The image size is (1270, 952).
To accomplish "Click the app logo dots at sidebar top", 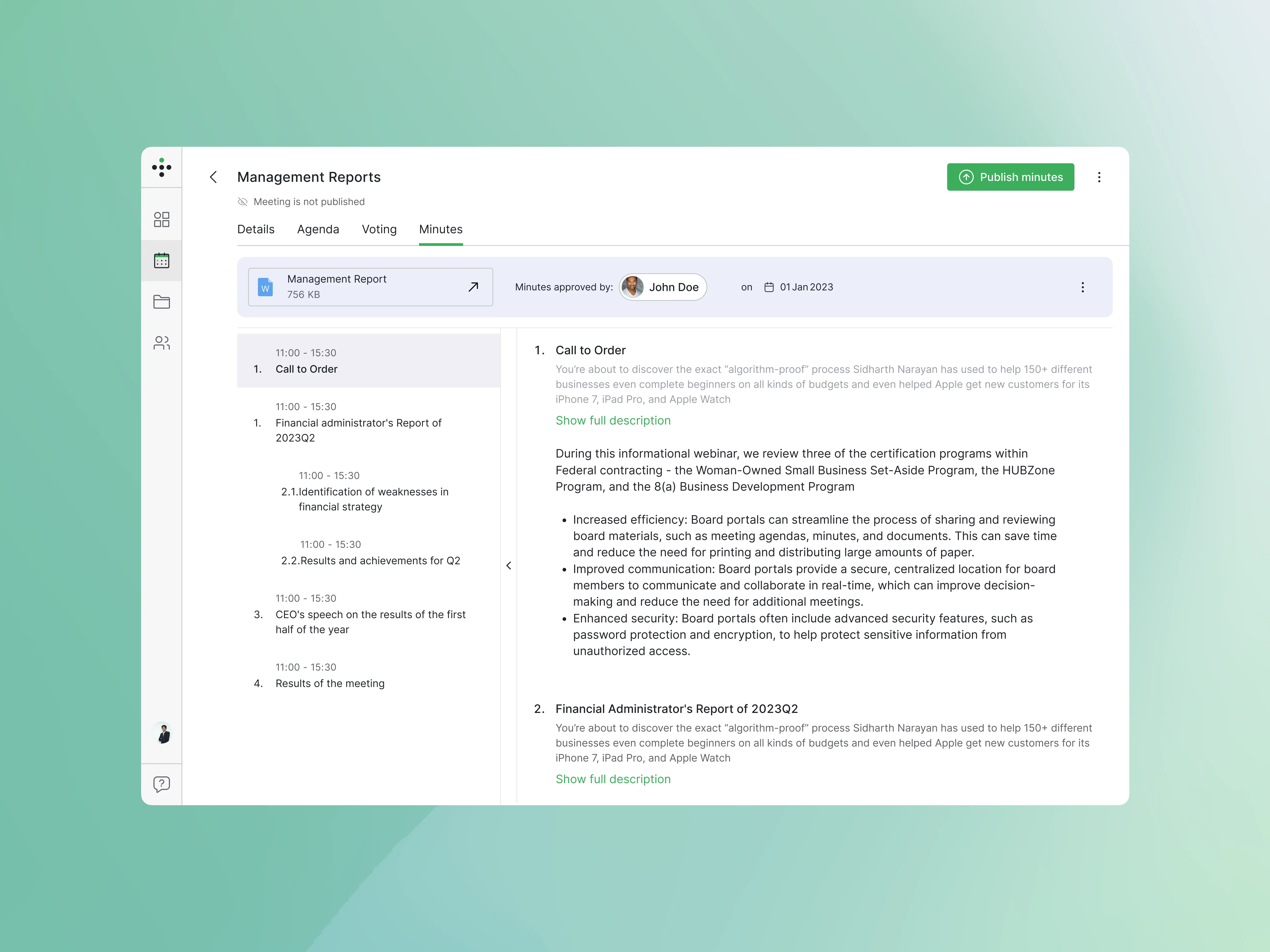I will (162, 167).
